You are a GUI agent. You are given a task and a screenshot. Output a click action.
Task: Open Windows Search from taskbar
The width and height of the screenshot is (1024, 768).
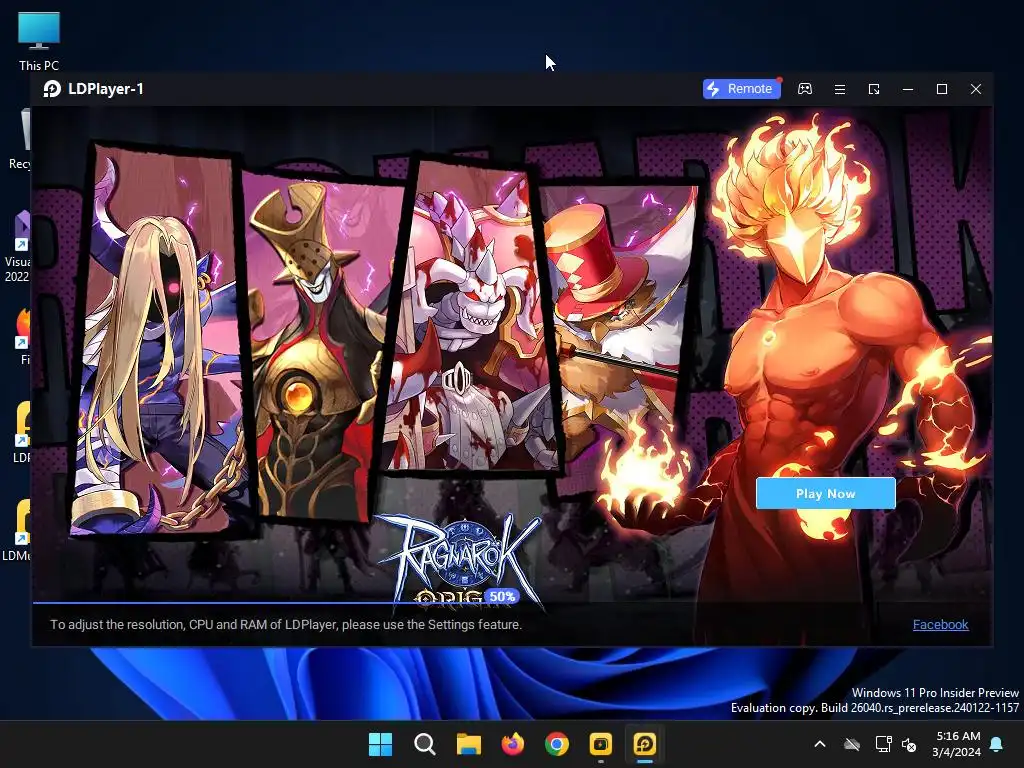pos(424,744)
